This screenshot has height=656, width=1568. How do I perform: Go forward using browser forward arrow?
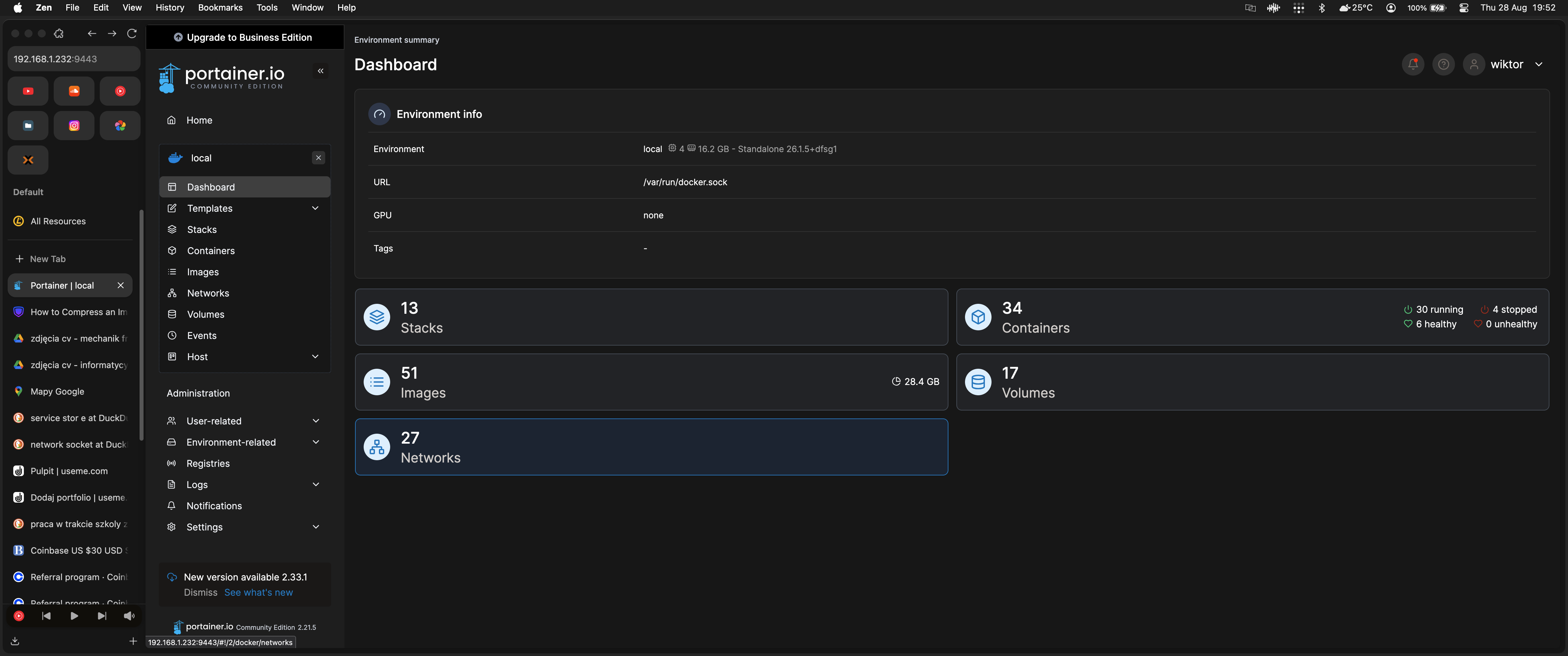(x=112, y=33)
